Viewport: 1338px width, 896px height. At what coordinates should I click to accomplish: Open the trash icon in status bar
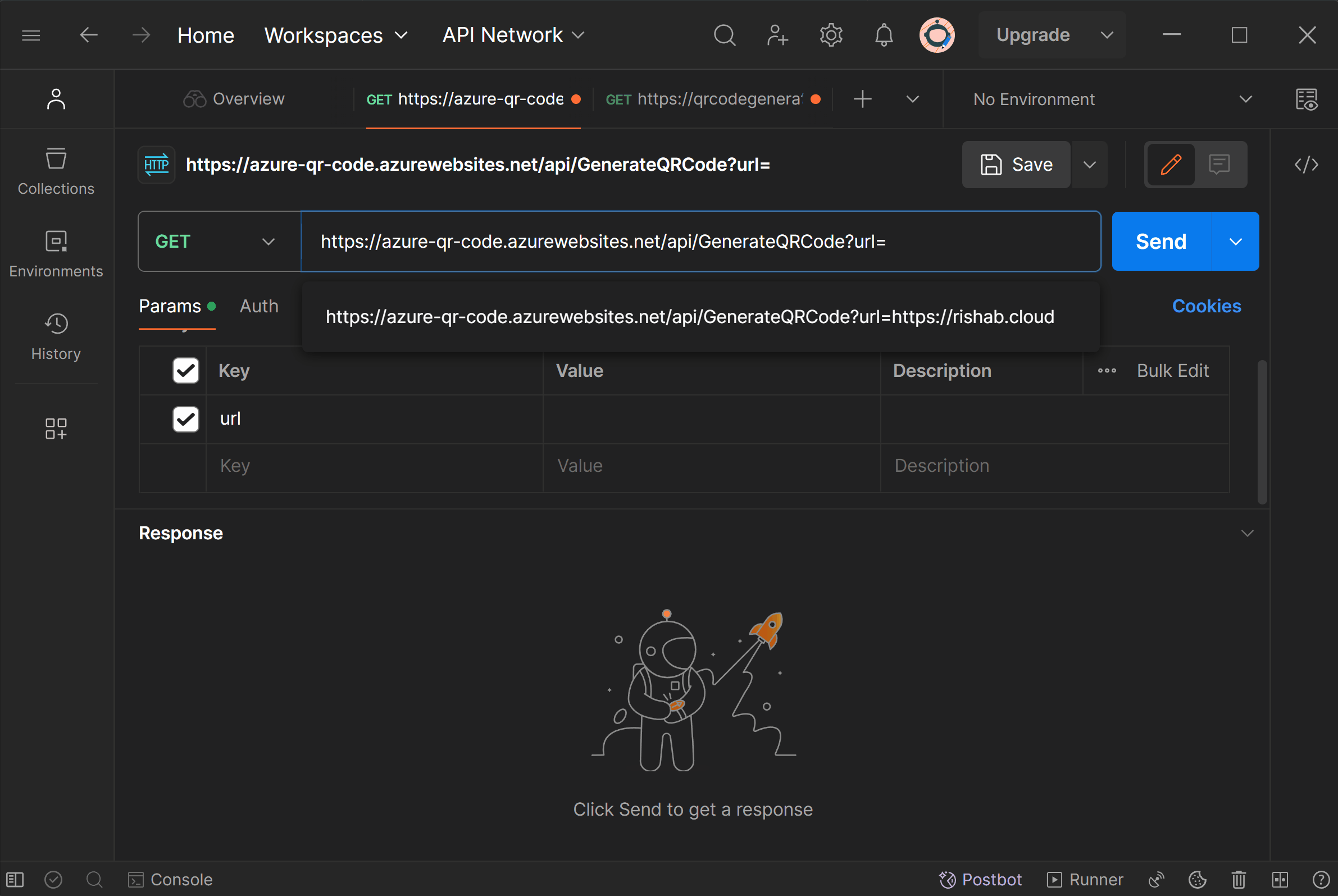point(1239,880)
